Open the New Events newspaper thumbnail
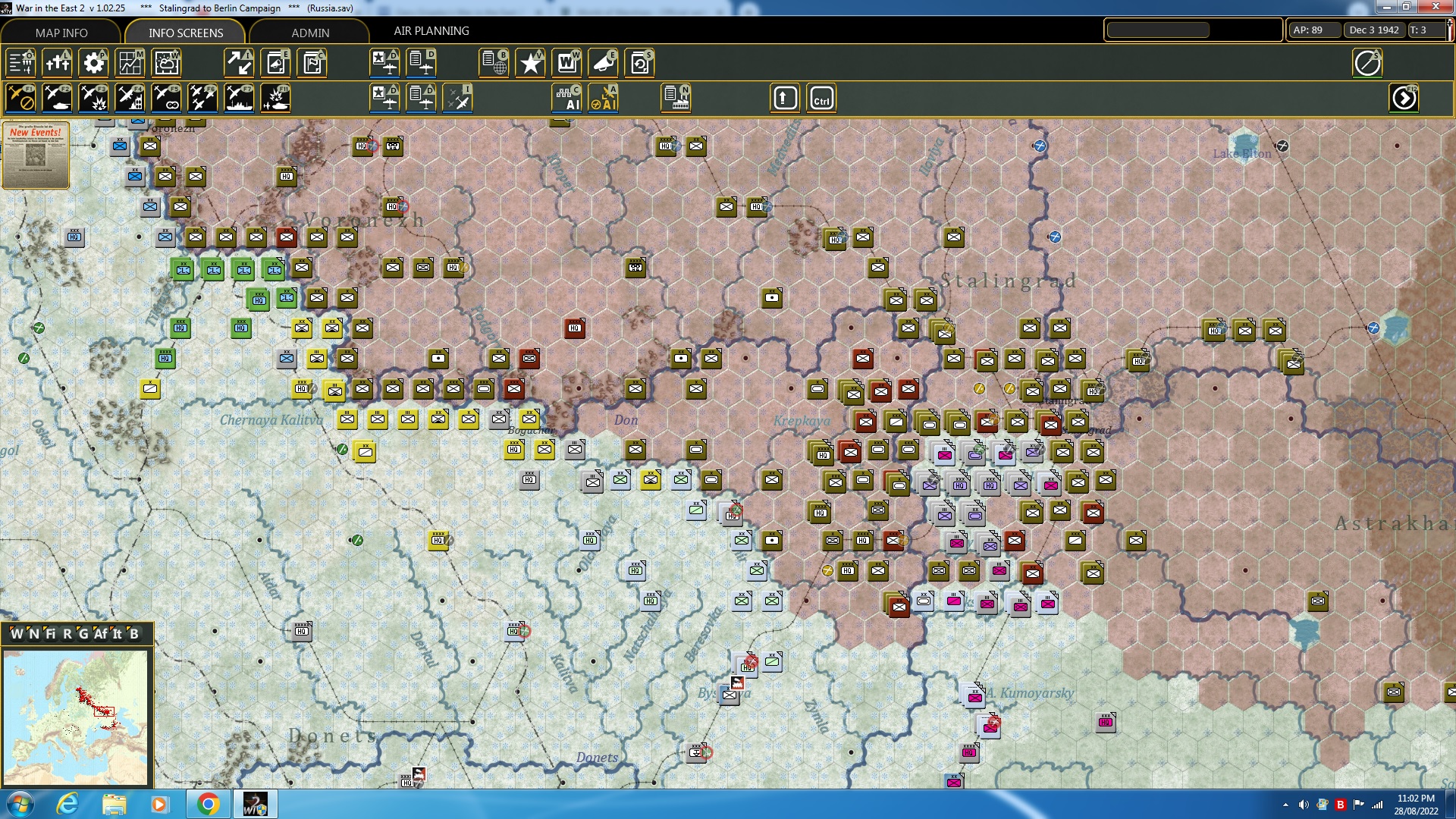This screenshot has height=819, width=1456. (36, 155)
